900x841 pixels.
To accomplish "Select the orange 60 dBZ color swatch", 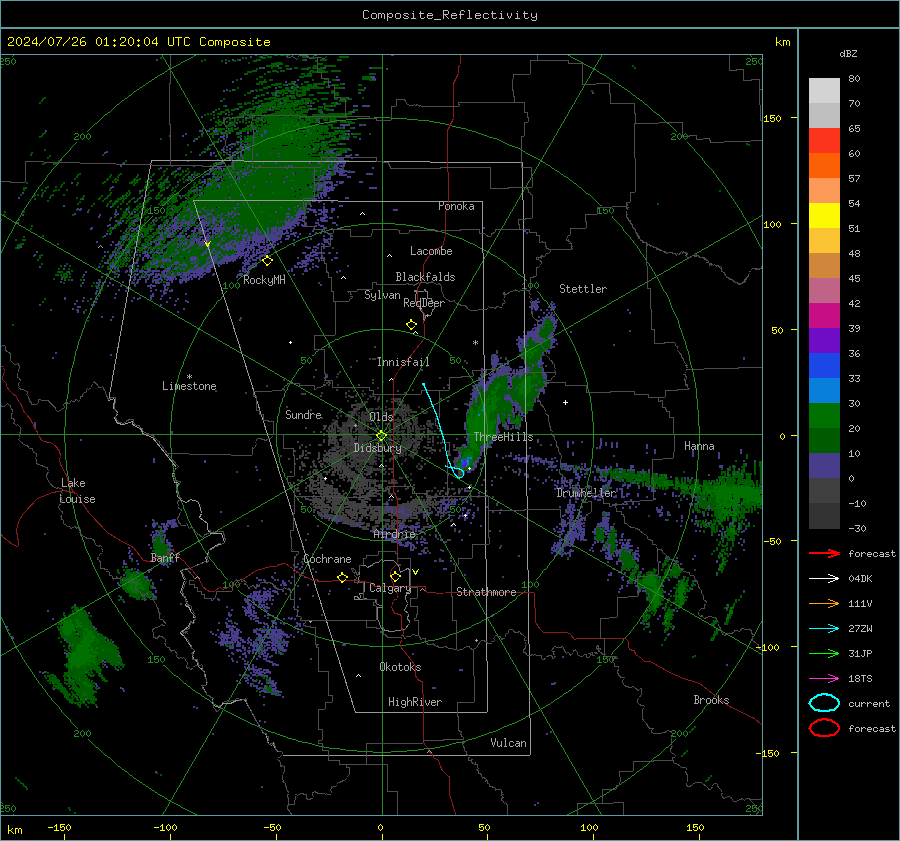I will point(824,165).
